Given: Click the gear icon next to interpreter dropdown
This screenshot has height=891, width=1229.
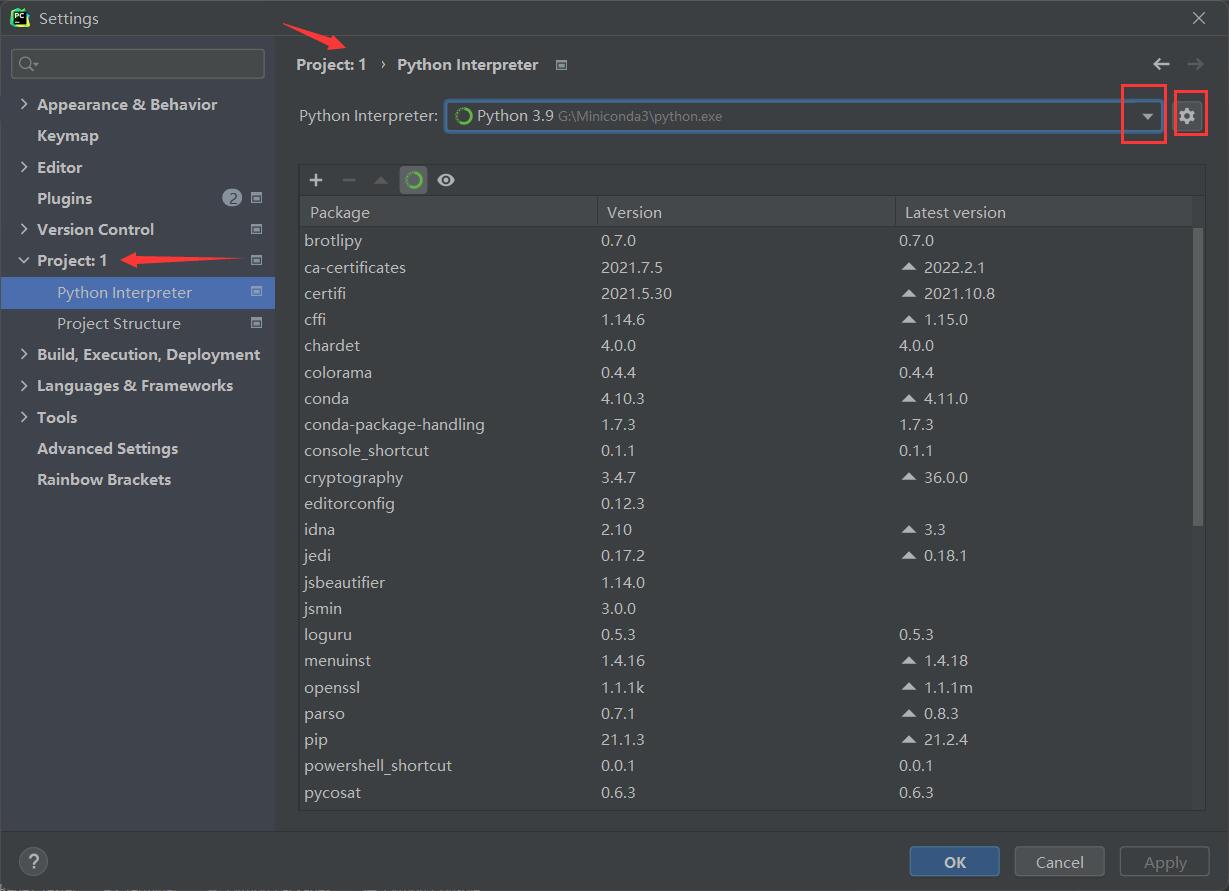Looking at the screenshot, I should [x=1187, y=116].
